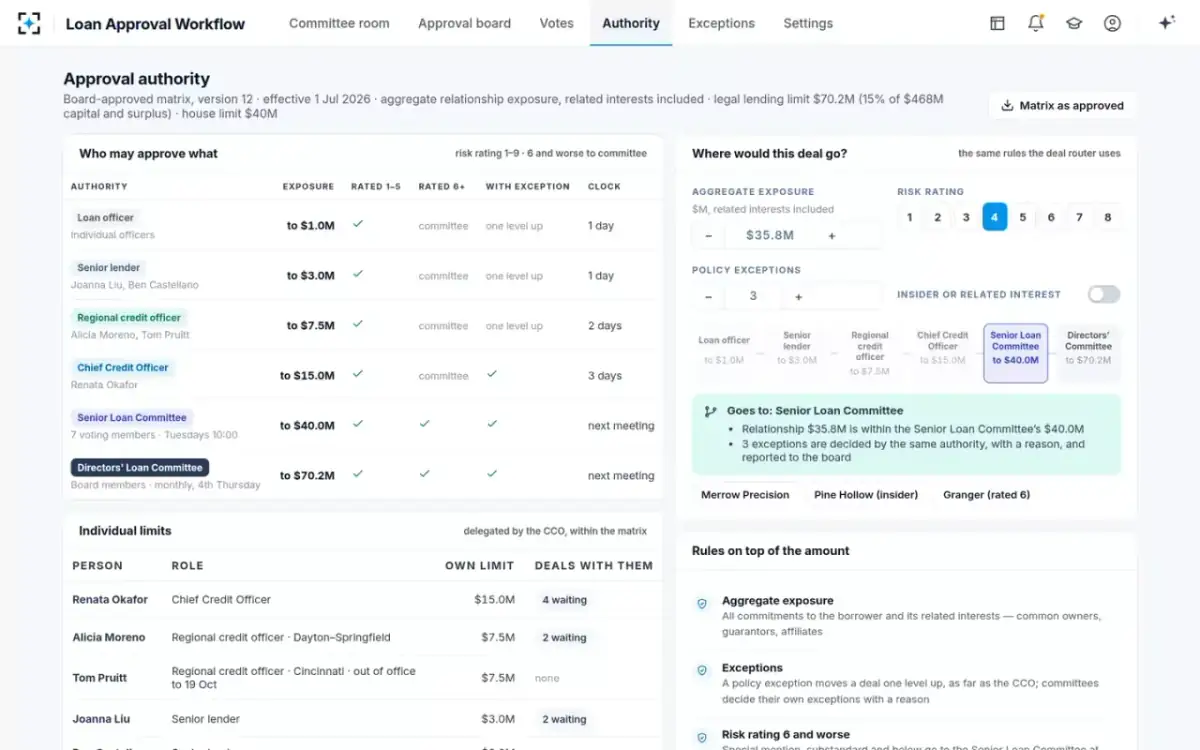This screenshot has width=1200, height=750.
Task: Click the 3 days clock value
Action: [x=605, y=376]
